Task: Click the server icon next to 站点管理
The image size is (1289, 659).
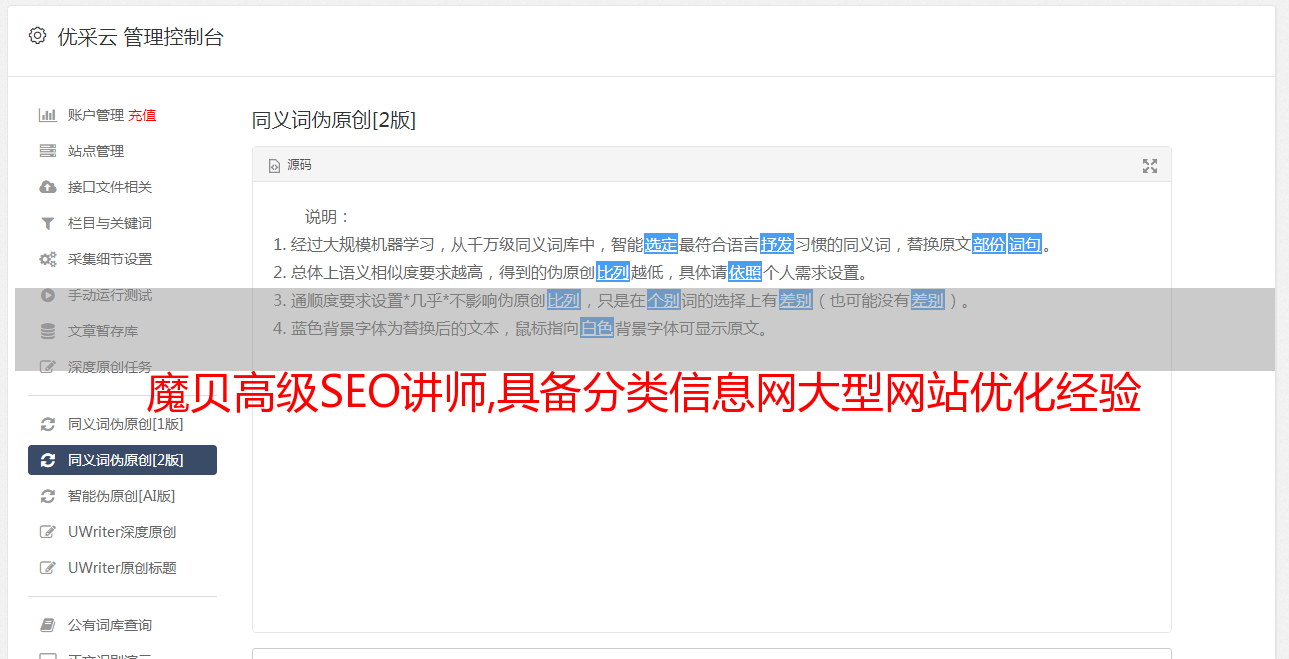Action: click(x=47, y=151)
